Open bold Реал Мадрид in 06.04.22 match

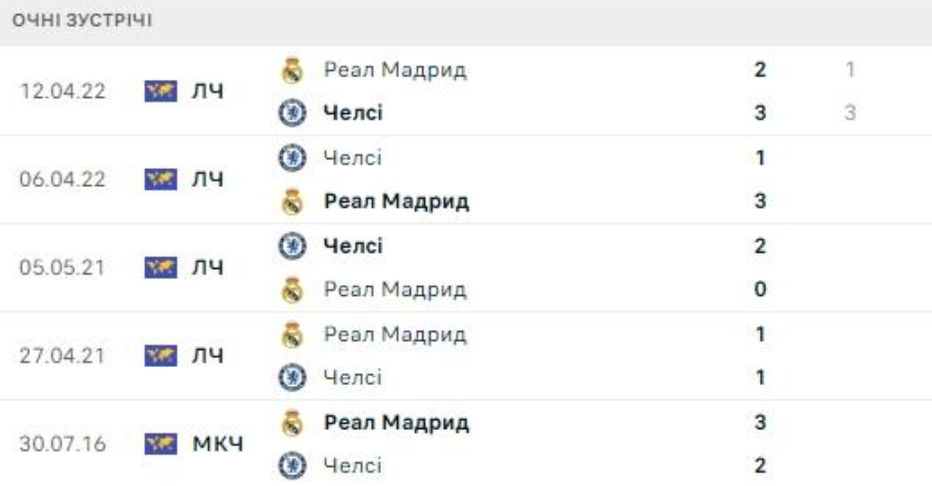396,202
